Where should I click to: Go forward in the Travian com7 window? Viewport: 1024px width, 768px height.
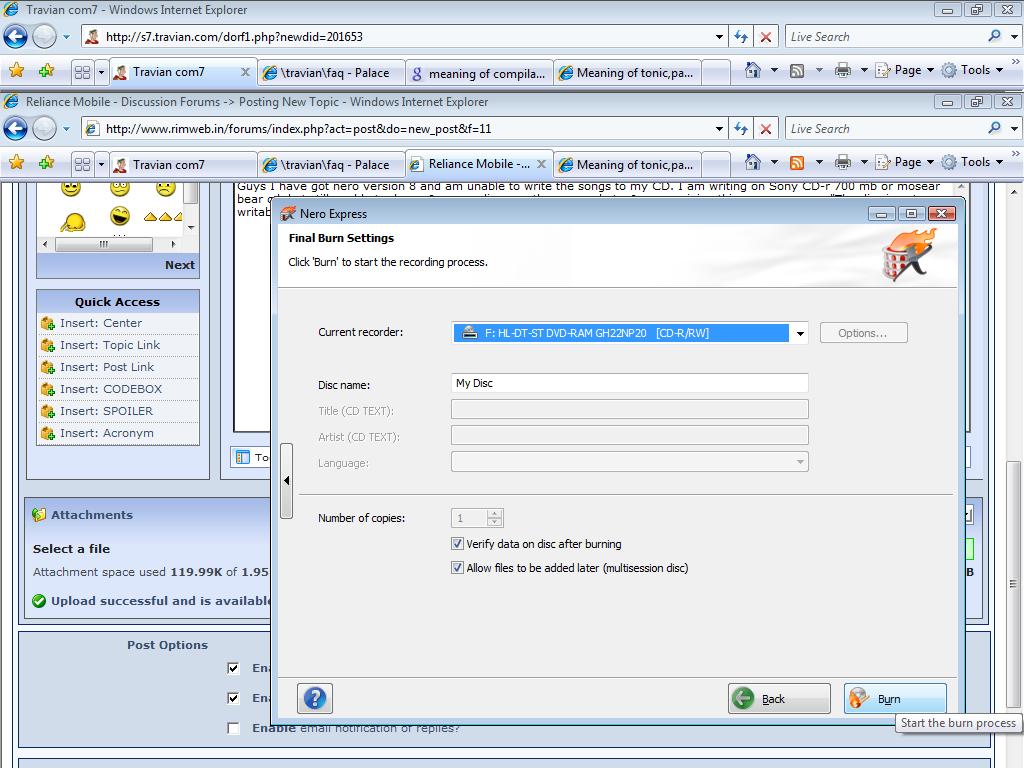click(44, 37)
